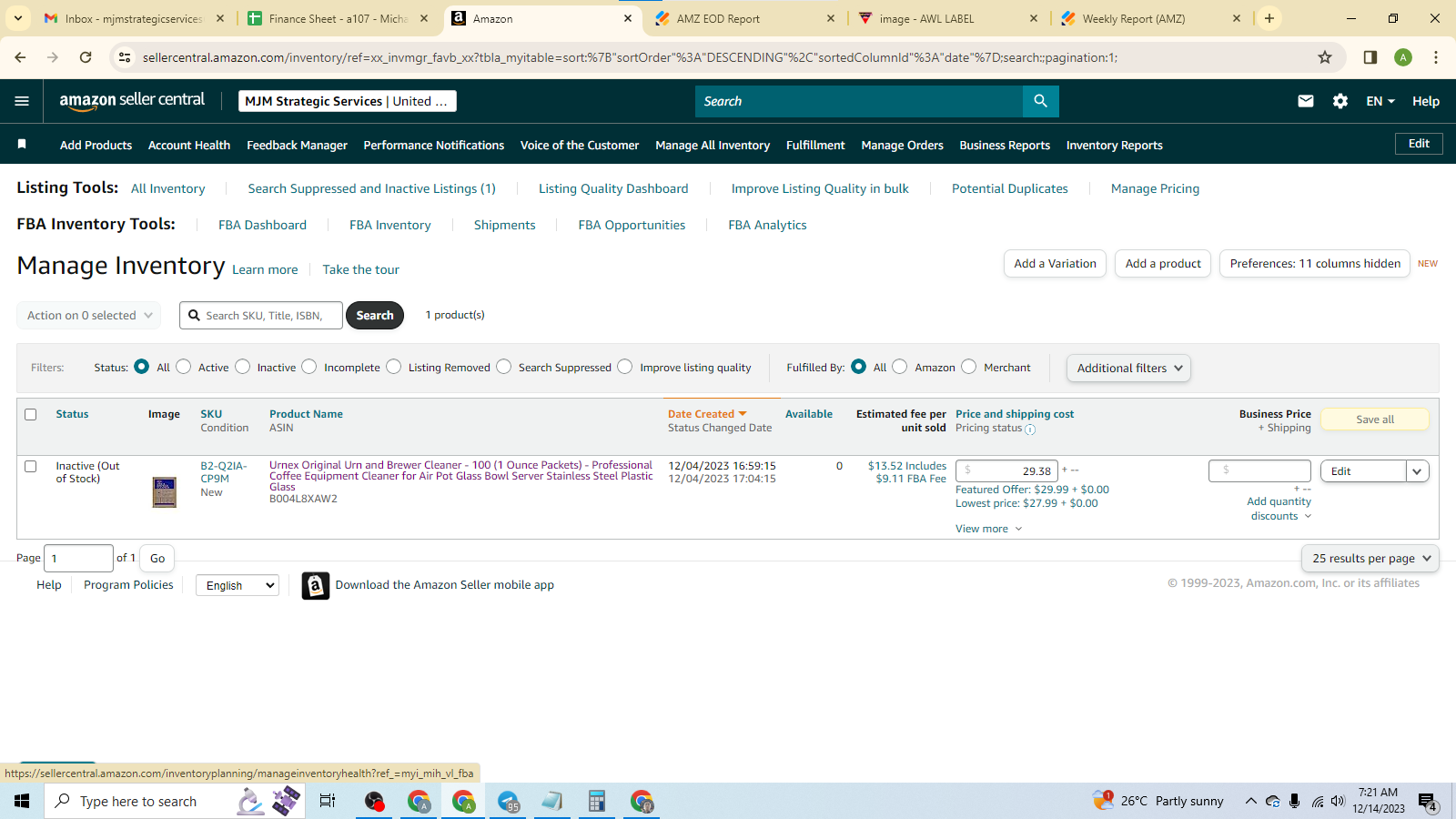The width and height of the screenshot is (1456, 819).
Task: Open Chrome side panel icon
Action: tap(1370, 57)
